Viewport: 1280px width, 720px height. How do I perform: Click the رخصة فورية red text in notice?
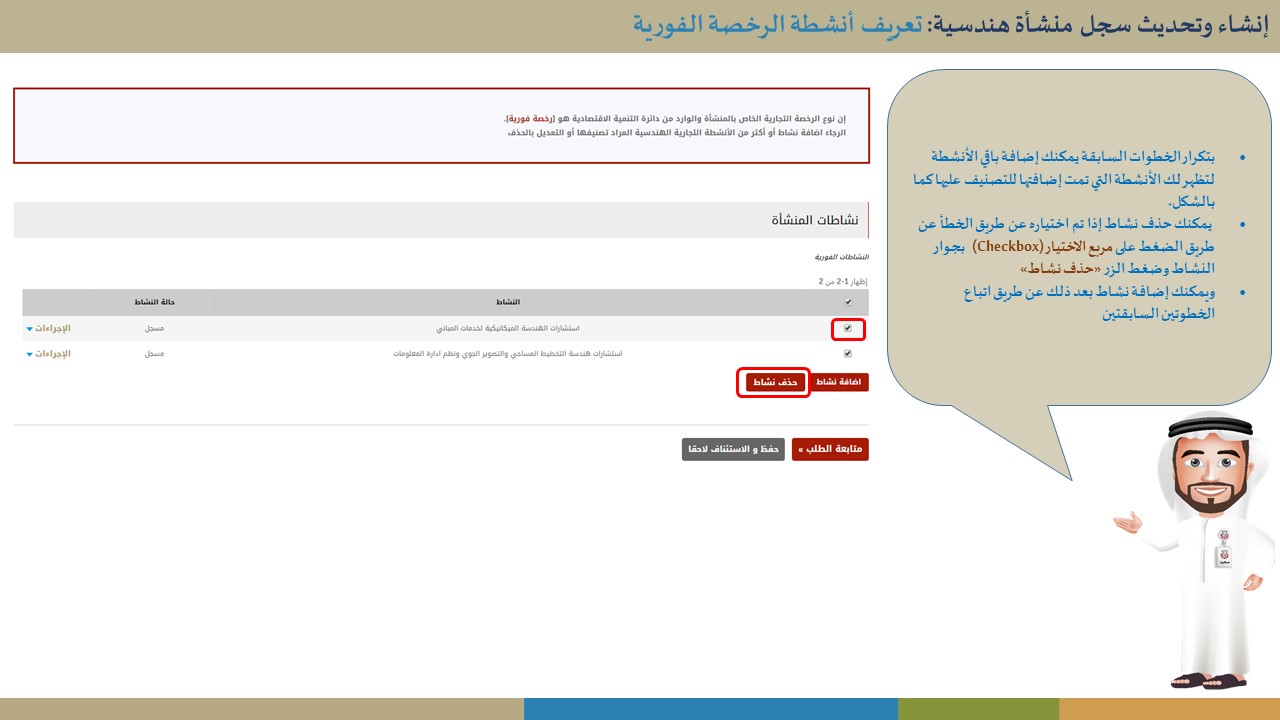point(526,118)
